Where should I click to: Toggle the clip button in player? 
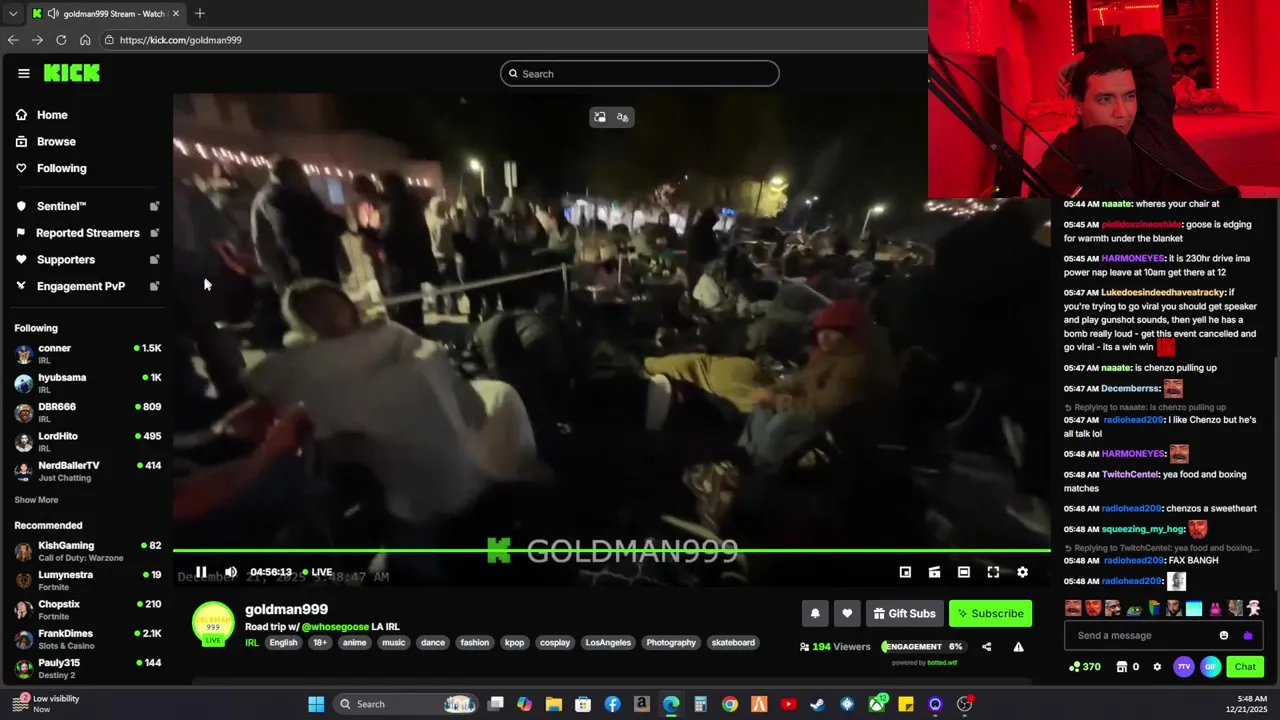tap(934, 572)
